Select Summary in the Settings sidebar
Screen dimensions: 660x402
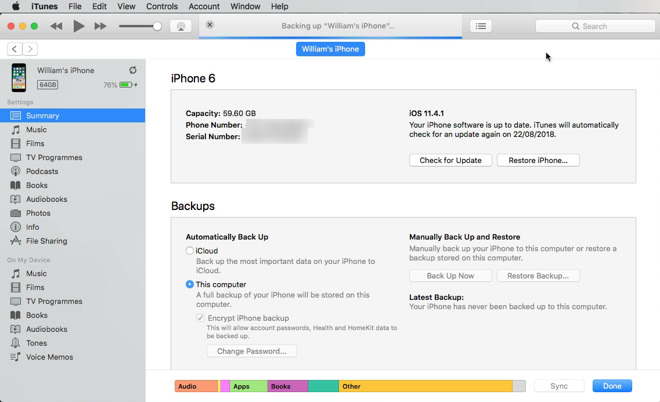pyautogui.click(x=72, y=115)
